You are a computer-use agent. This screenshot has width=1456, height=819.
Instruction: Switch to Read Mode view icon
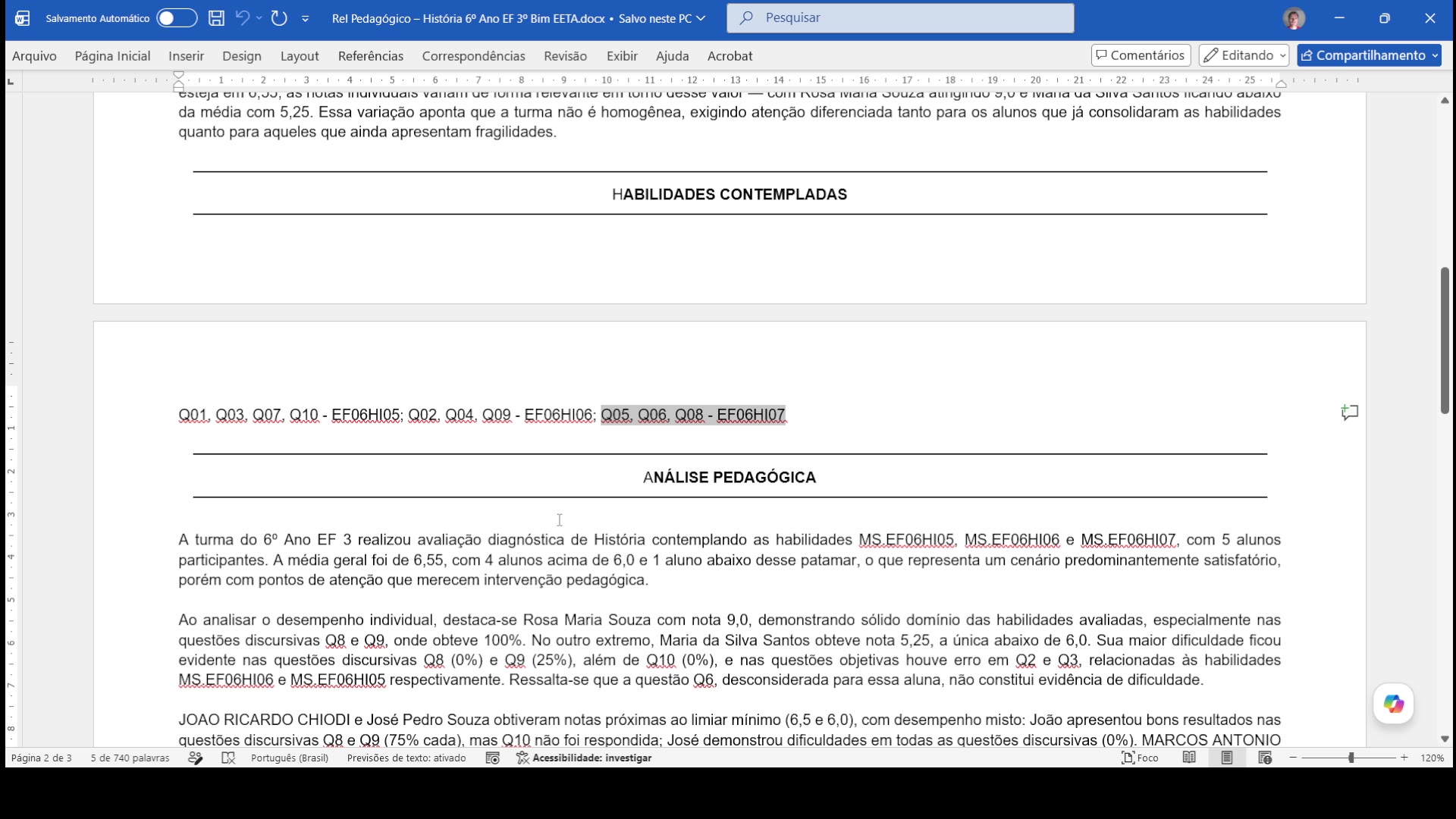point(1189,758)
